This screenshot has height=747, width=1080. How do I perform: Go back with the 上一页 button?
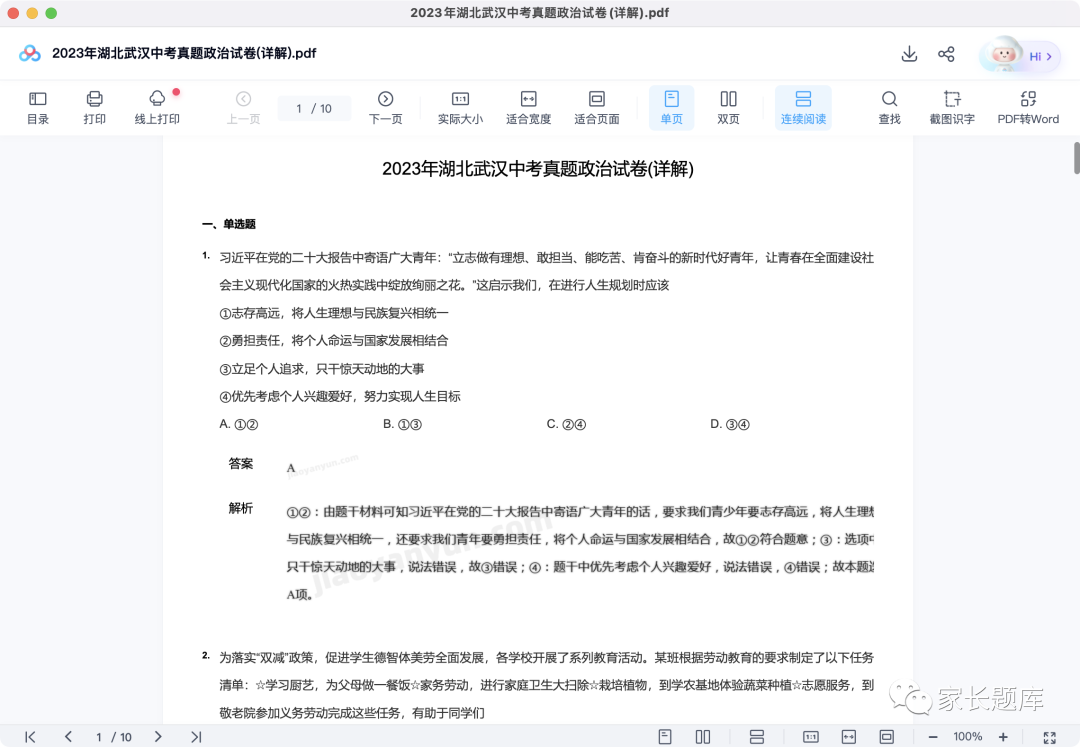pyautogui.click(x=243, y=108)
